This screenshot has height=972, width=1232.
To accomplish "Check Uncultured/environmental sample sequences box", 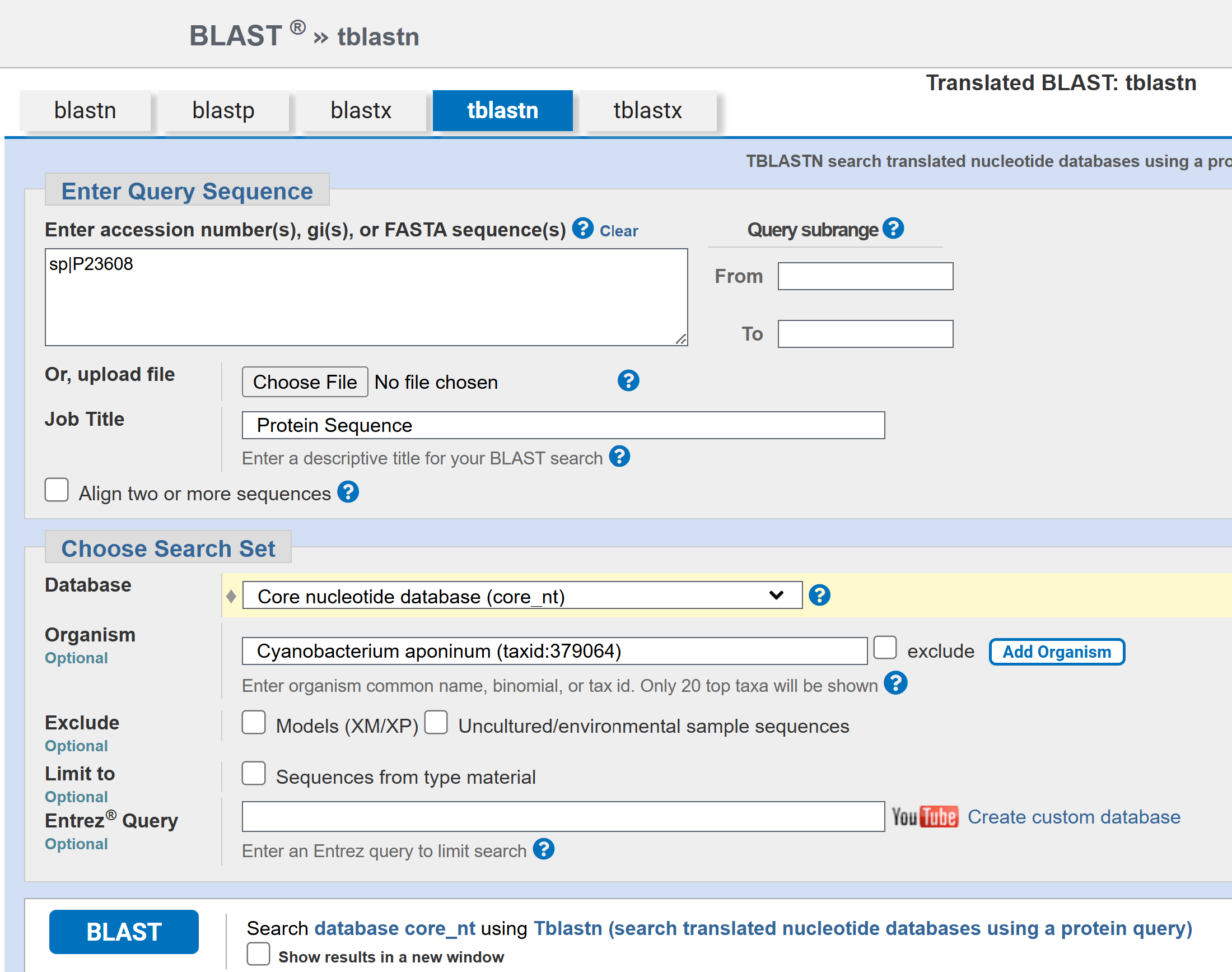I will (x=436, y=723).
